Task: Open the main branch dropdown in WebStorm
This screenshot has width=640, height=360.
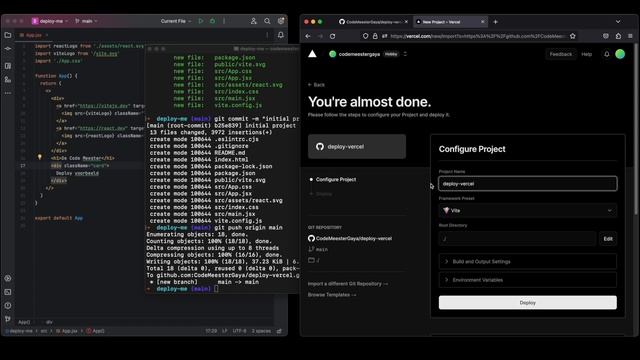Action: coord(87,21)
